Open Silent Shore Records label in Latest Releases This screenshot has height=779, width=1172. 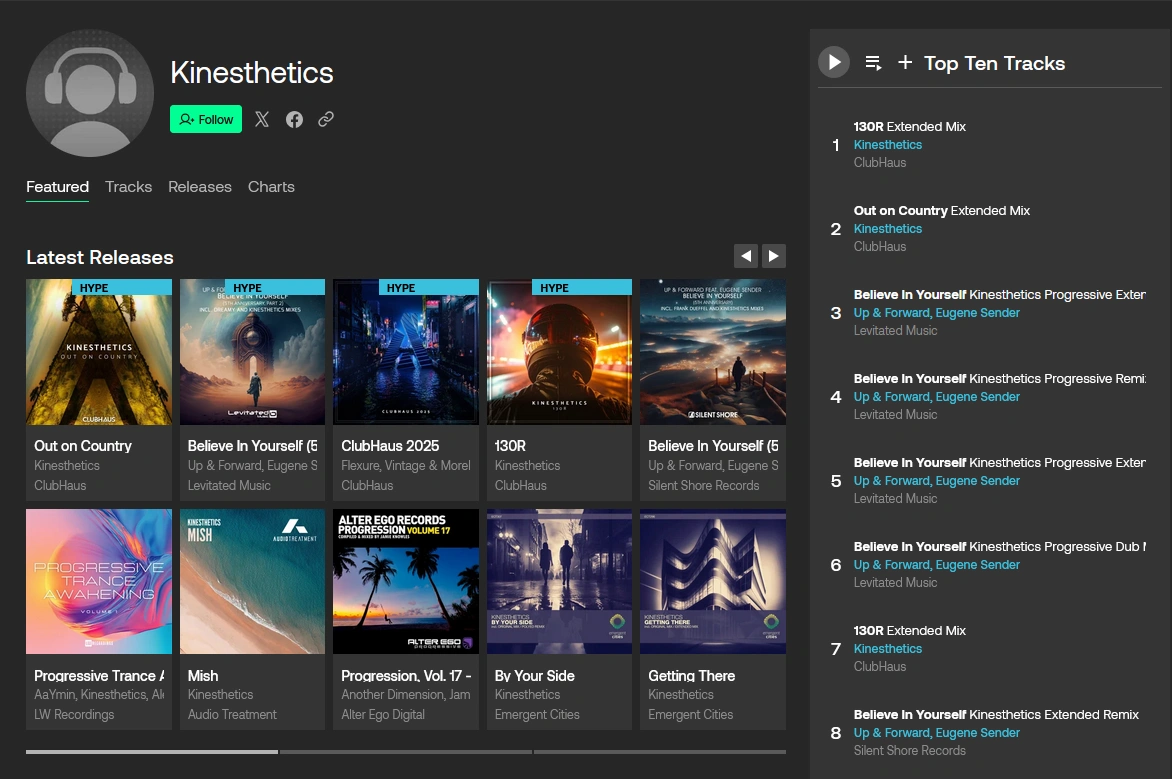(x=703, y=485)
